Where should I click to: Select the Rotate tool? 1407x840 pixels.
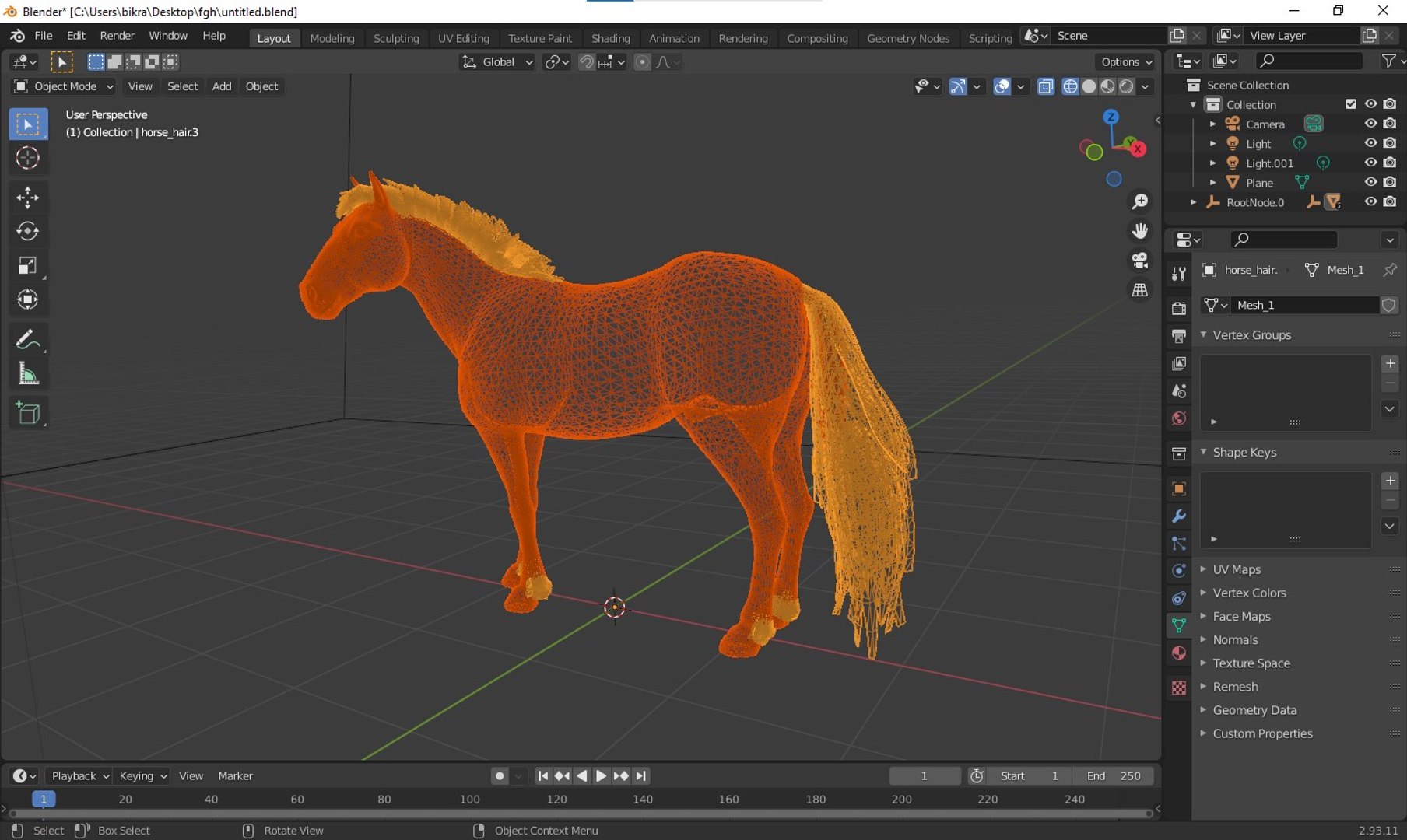coord(28,231)
